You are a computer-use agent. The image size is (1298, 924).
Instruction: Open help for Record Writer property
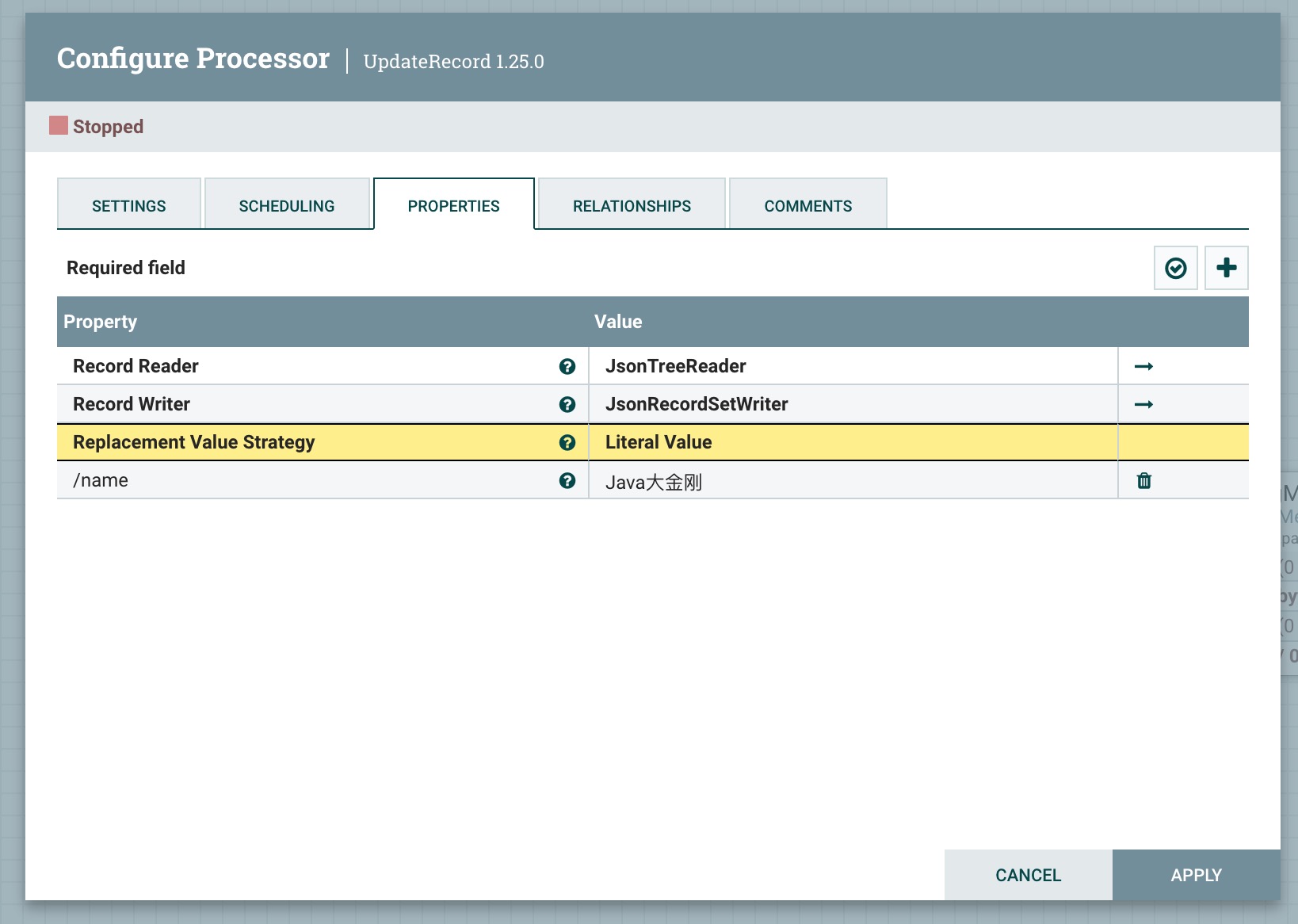click(568, 404)
